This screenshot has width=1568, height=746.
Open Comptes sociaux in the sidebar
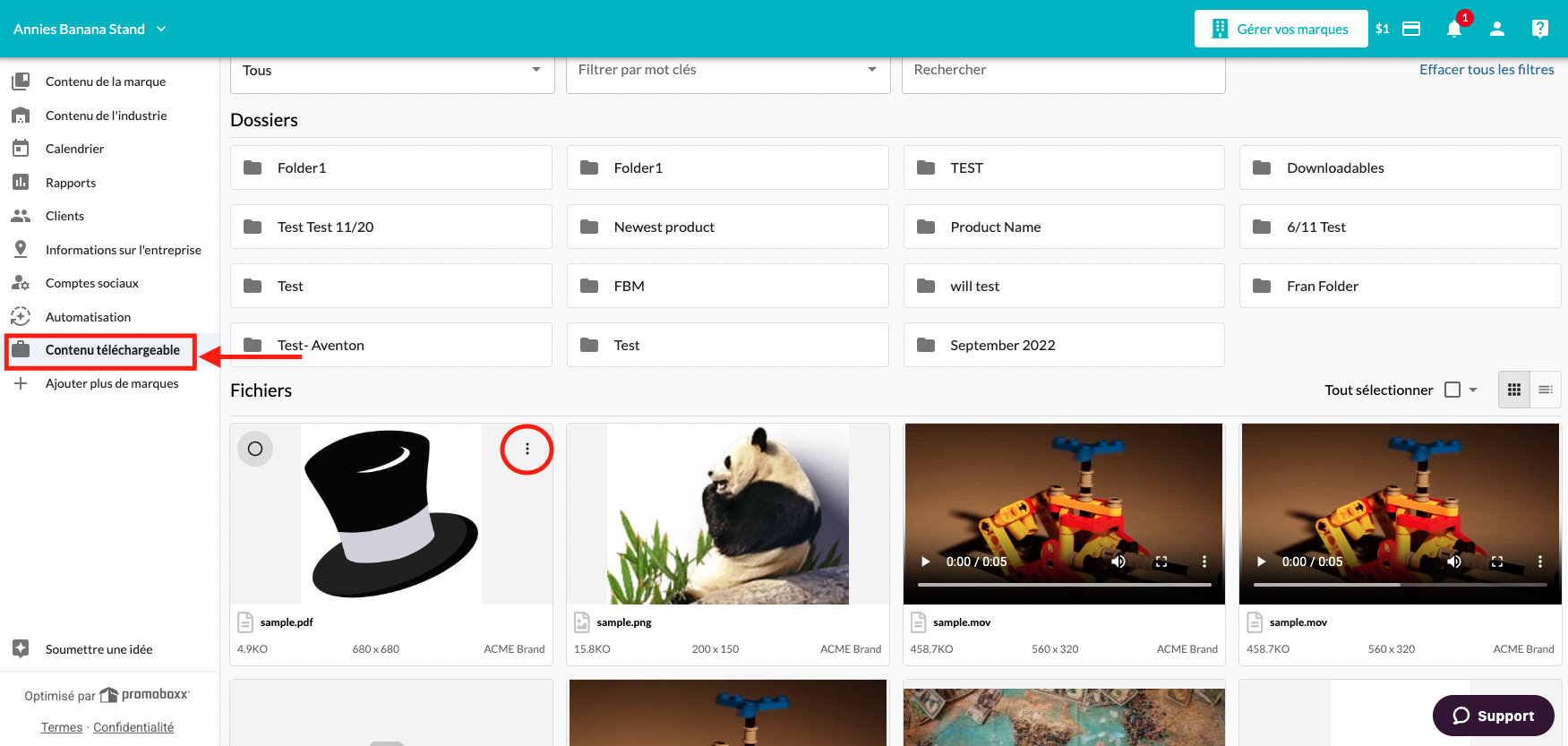(92, 283)
